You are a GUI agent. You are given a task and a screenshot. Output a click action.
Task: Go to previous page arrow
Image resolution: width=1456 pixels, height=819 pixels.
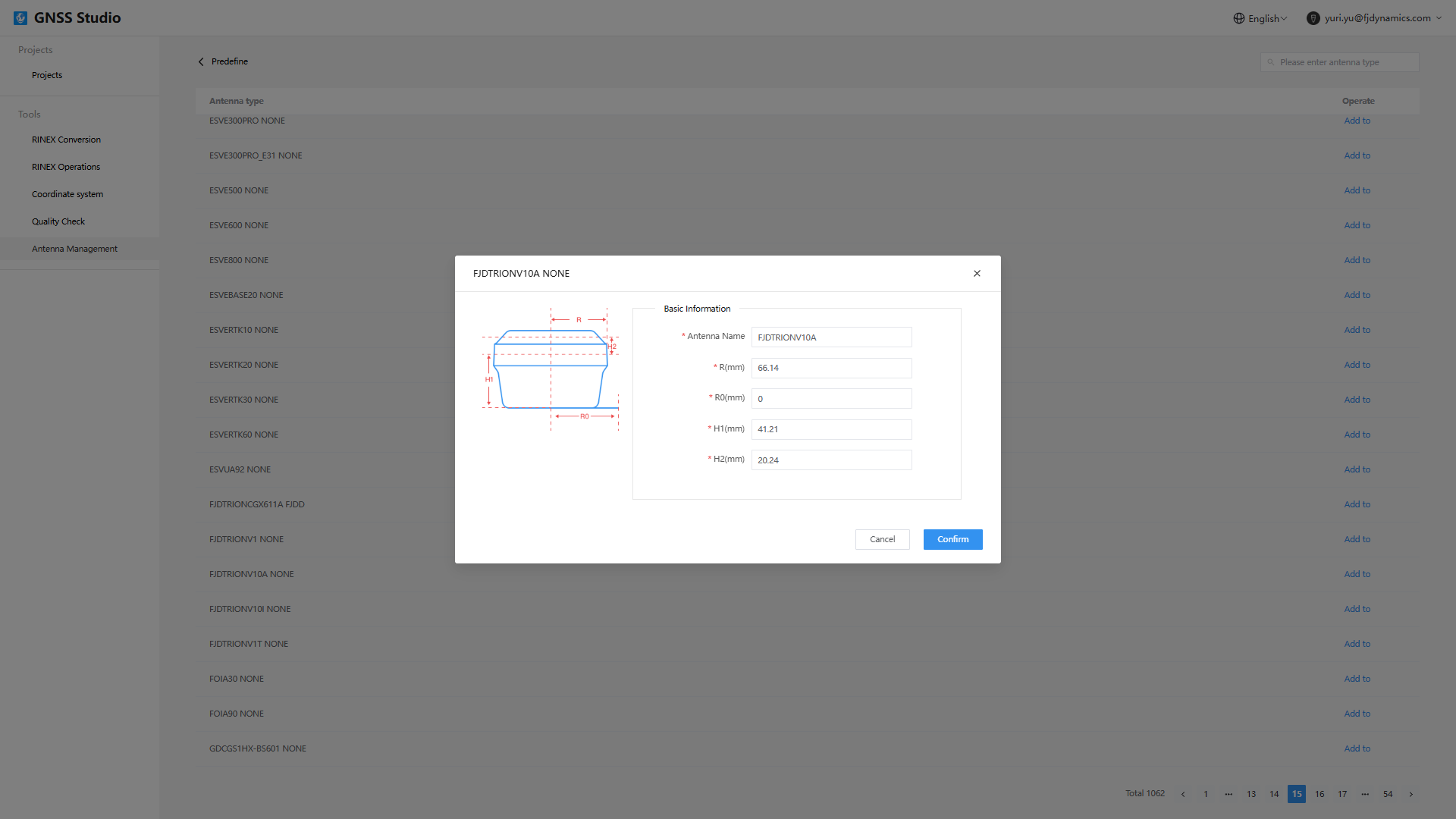(x=1183, y=794)
